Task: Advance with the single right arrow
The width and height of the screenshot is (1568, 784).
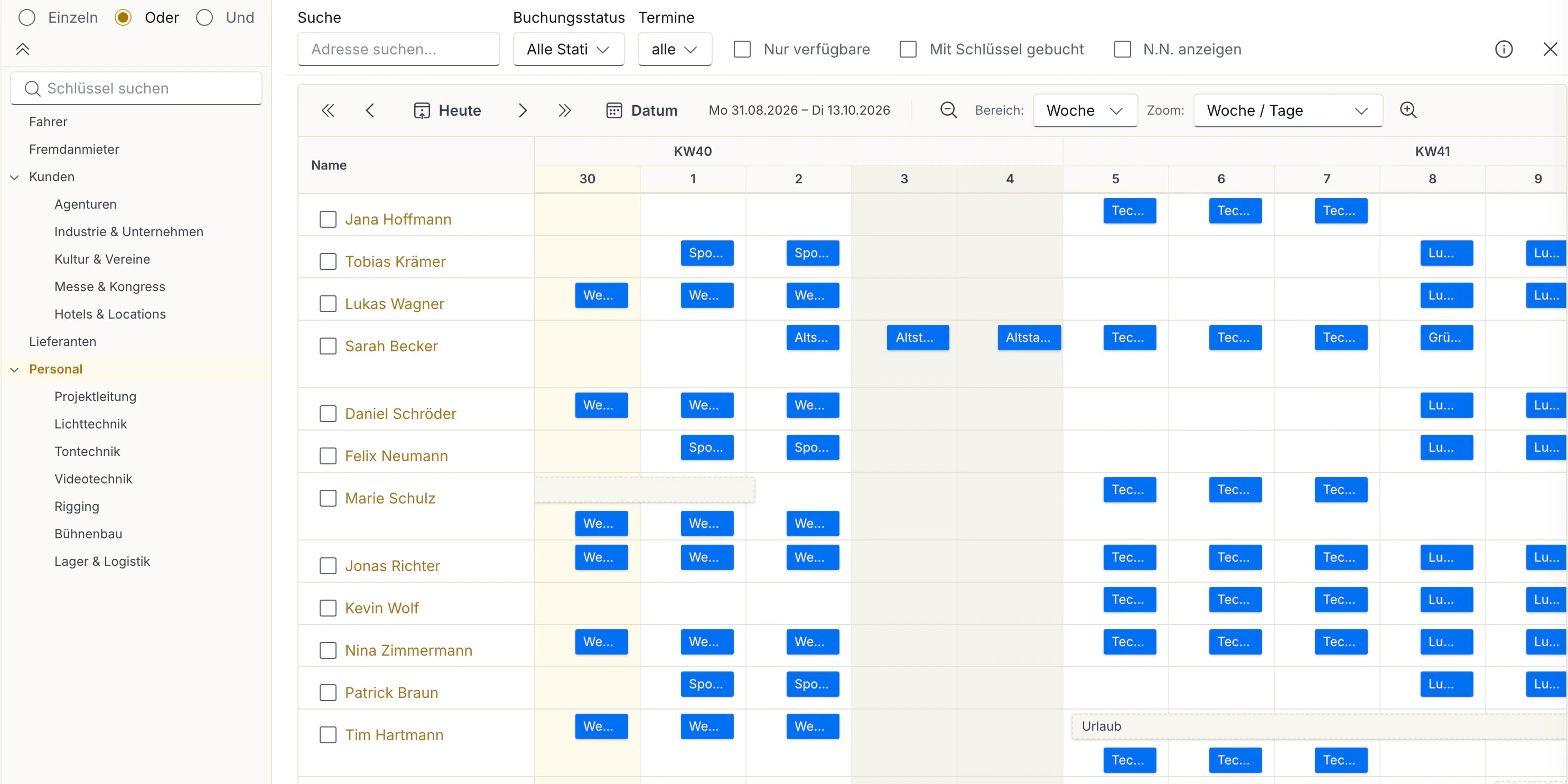Action: point(522,110)
